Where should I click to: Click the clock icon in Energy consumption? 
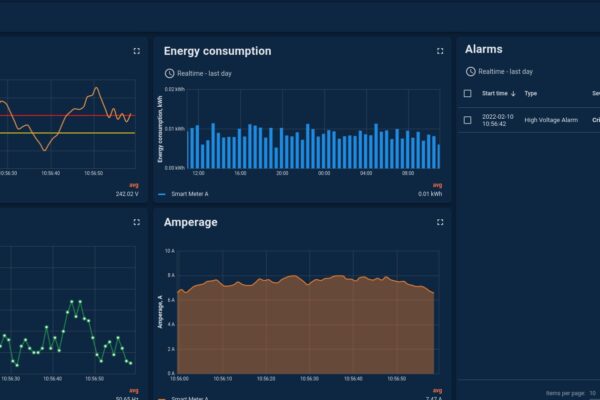169,73
